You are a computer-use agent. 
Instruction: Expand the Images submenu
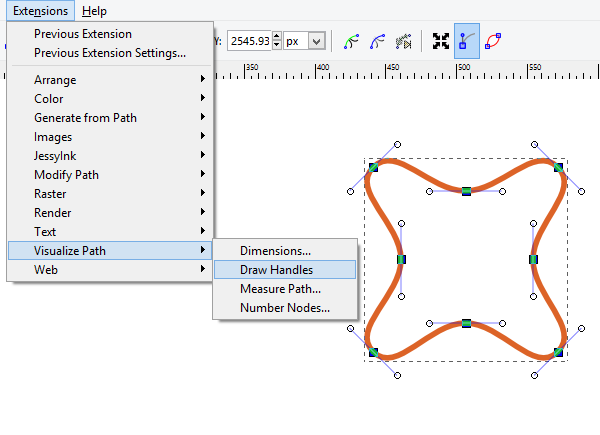click(x=109, y=137)
